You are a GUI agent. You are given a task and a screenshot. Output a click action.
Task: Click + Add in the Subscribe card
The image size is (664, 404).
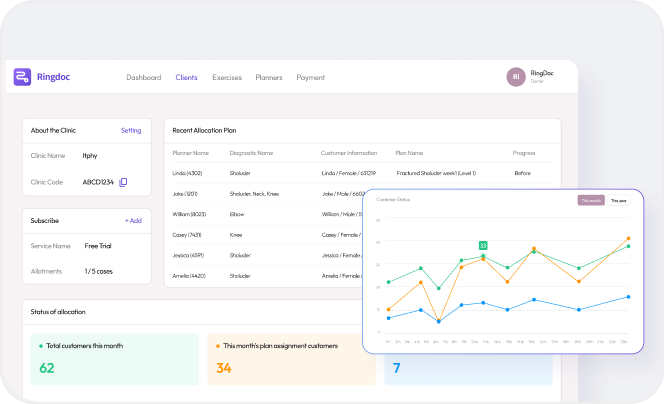[133, 220]
